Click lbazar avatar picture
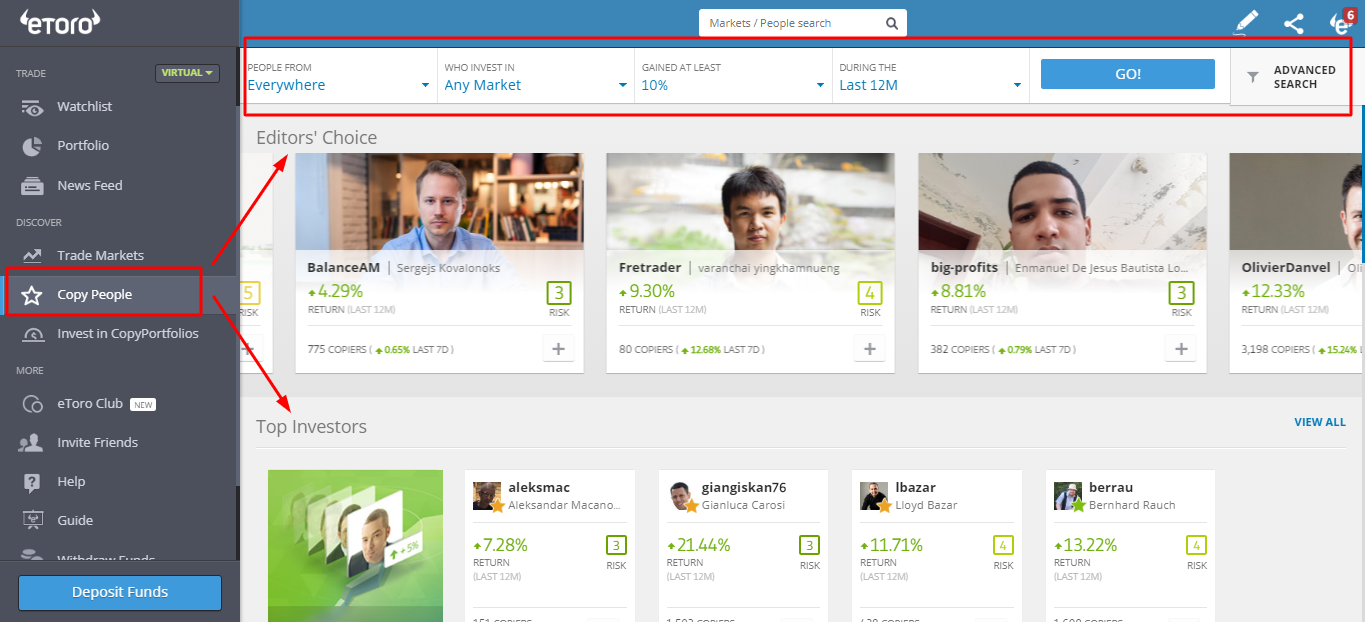Viewport: 1365px width, 622px height. 873,496
